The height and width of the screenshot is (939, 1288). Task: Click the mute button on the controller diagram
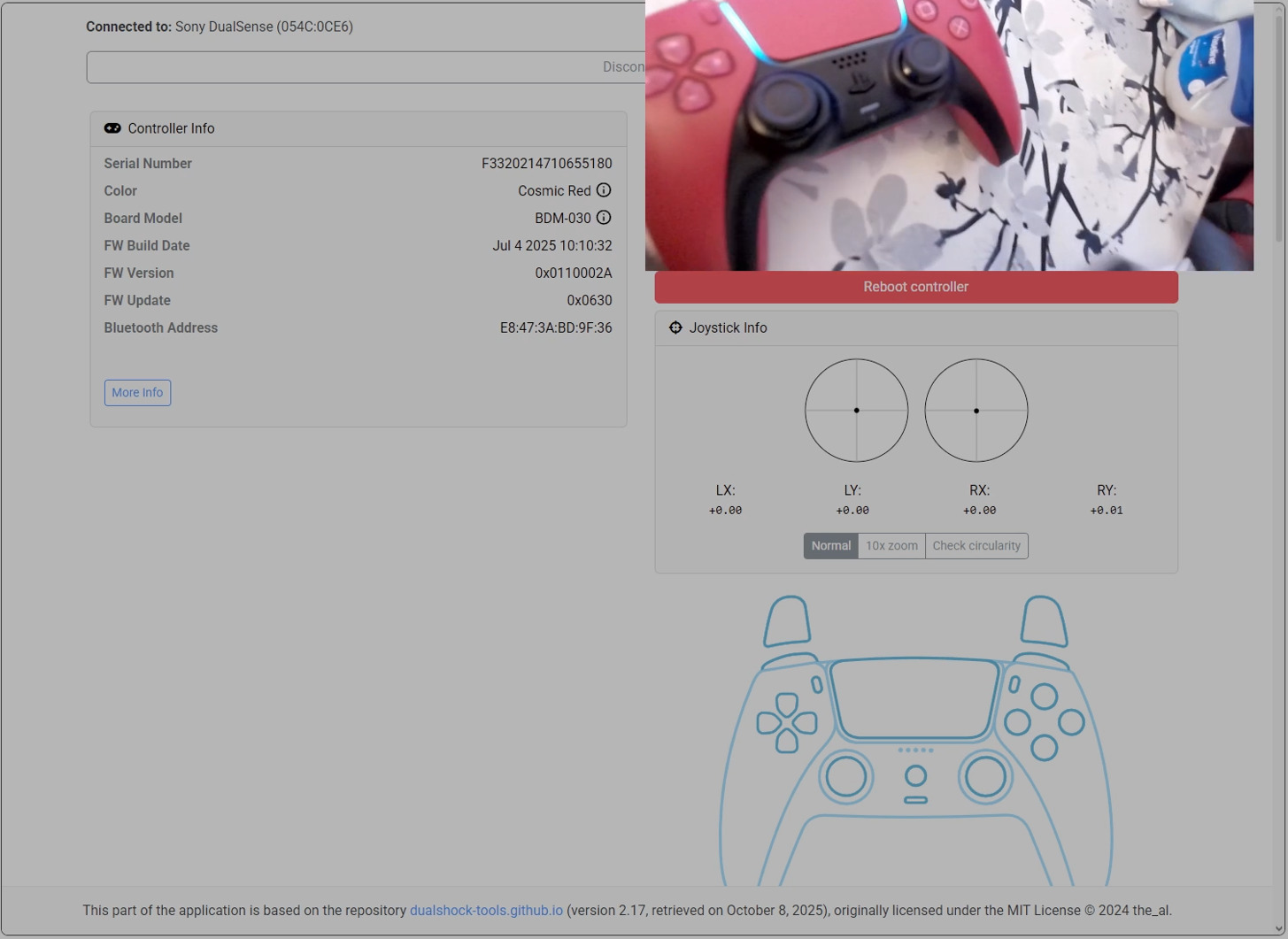tap(916, 800)
